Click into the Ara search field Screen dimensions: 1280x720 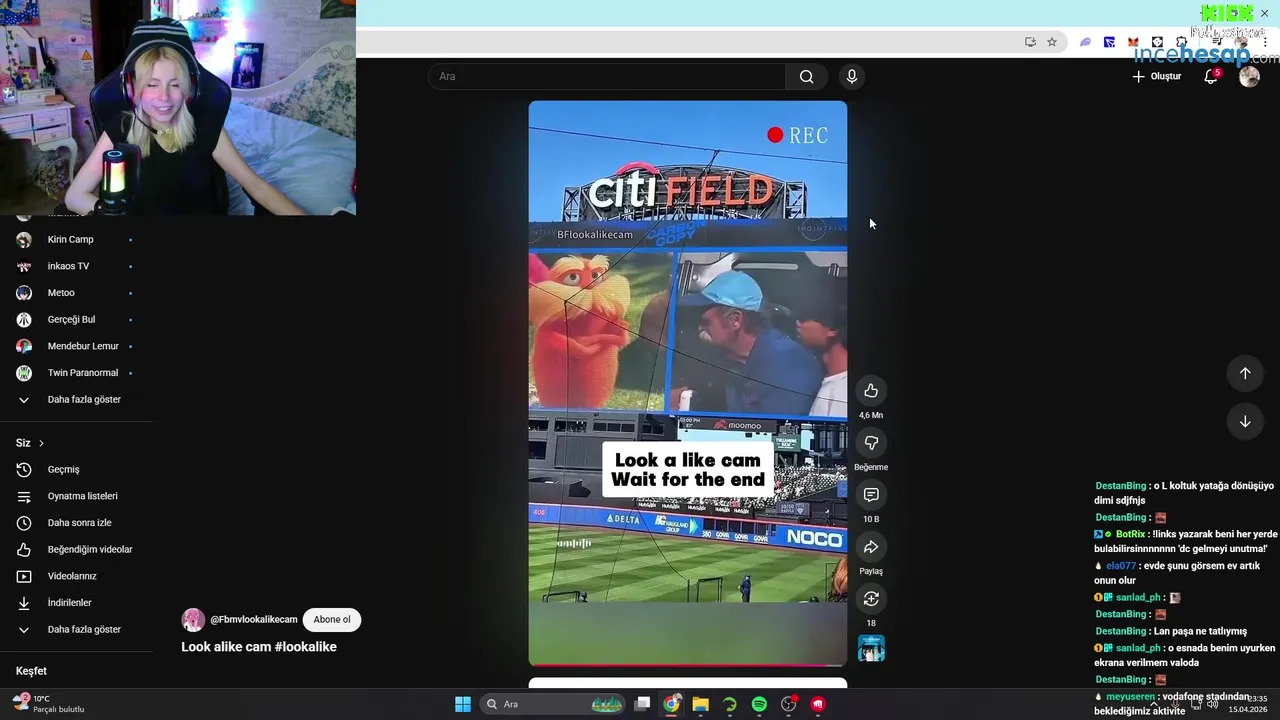pos(607,77)
